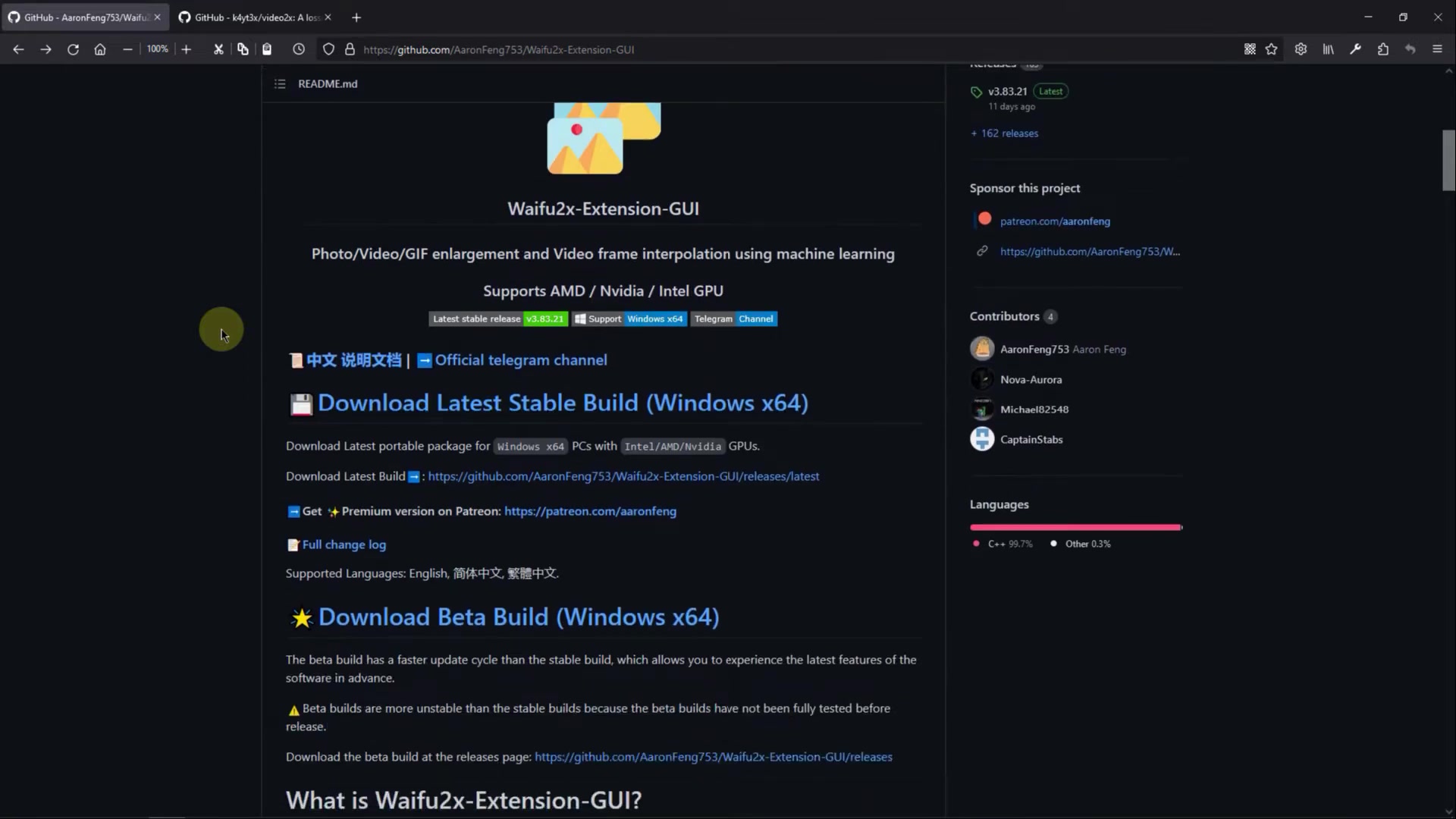Open the extensions puzzle-piece icon
The height and width of the screenshot is (819, 1456).
1383,49
